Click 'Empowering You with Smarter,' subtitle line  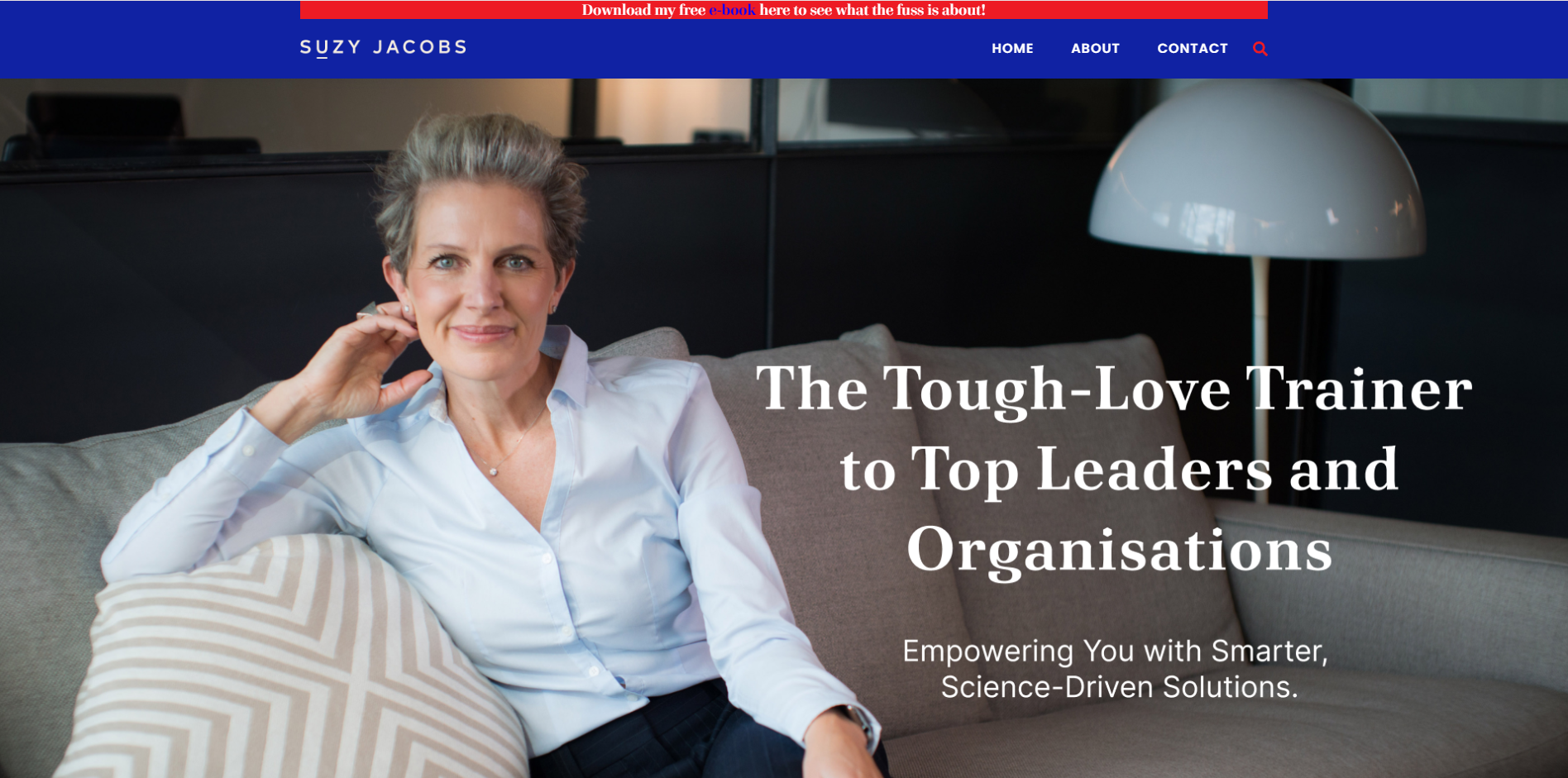[1115, 652]
